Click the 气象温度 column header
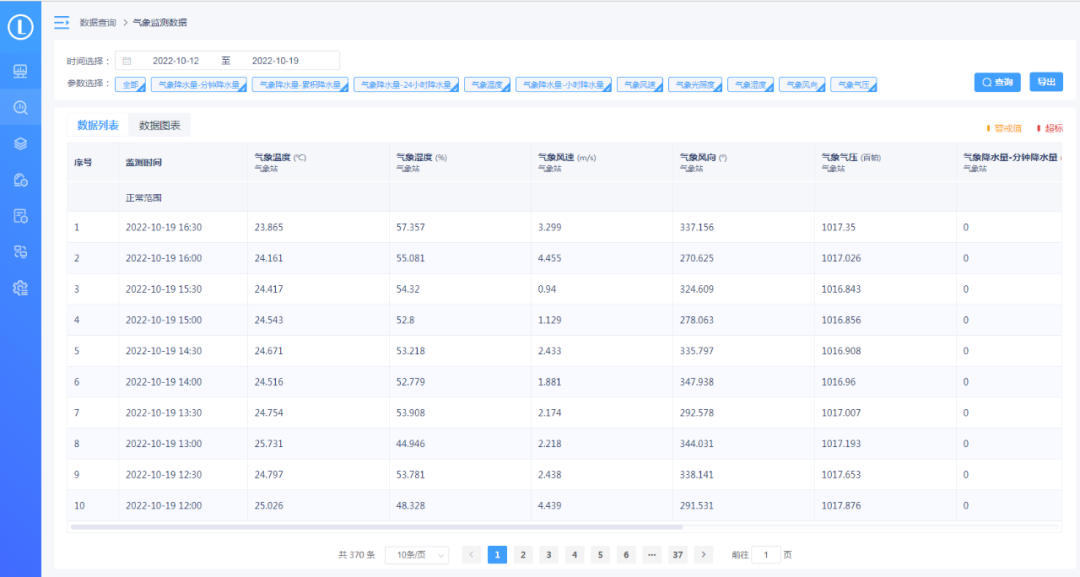Image resolution: width=1080 pixels, height=577 pixels. click(318, 162)
